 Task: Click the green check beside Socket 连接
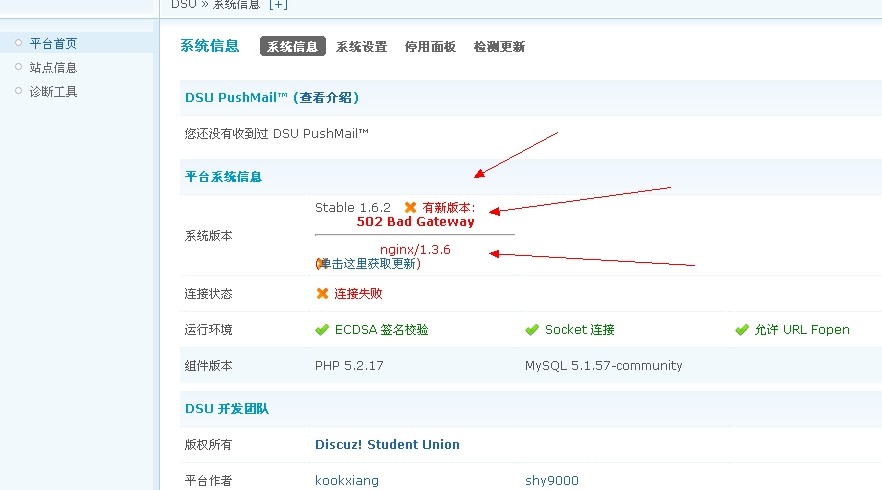click(x=532, y=330)
